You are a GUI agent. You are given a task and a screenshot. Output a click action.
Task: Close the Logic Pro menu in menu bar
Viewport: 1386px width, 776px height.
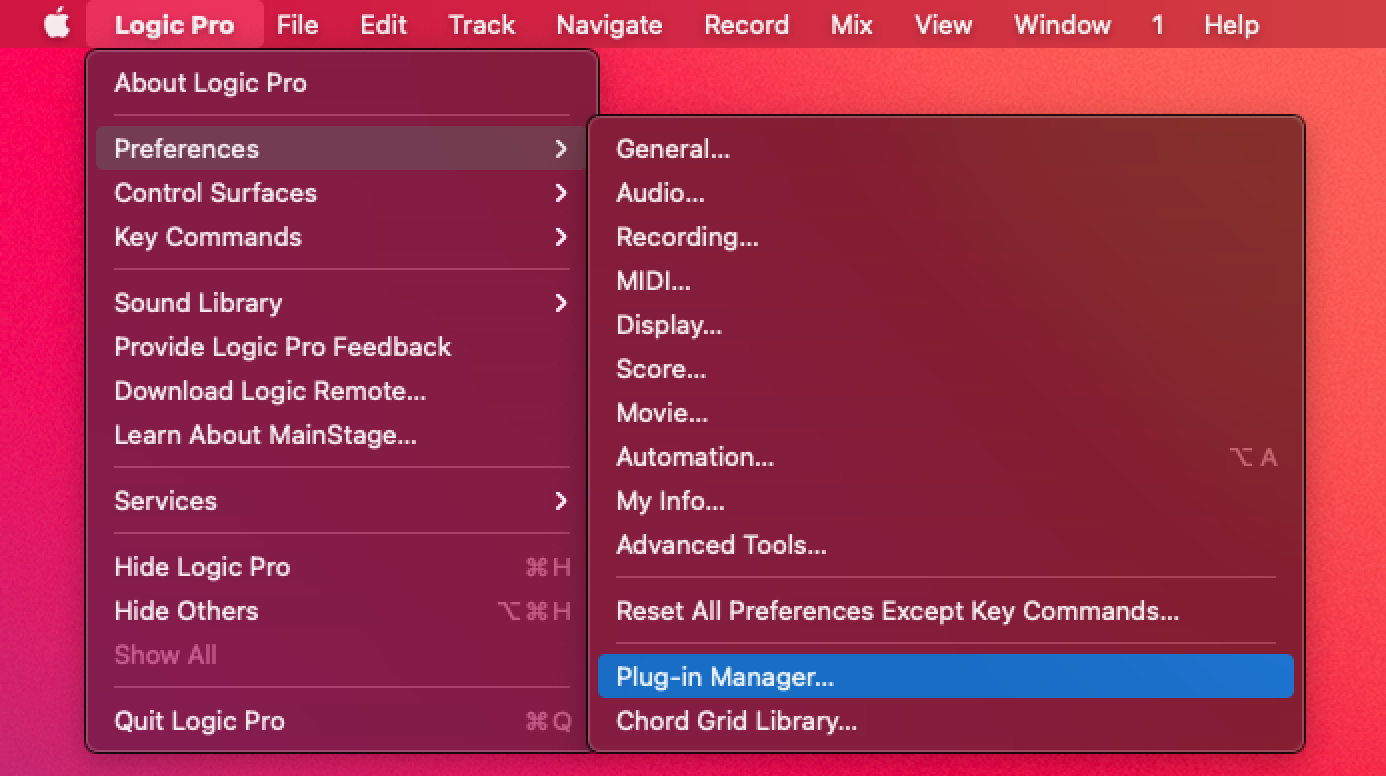(175, 24)
